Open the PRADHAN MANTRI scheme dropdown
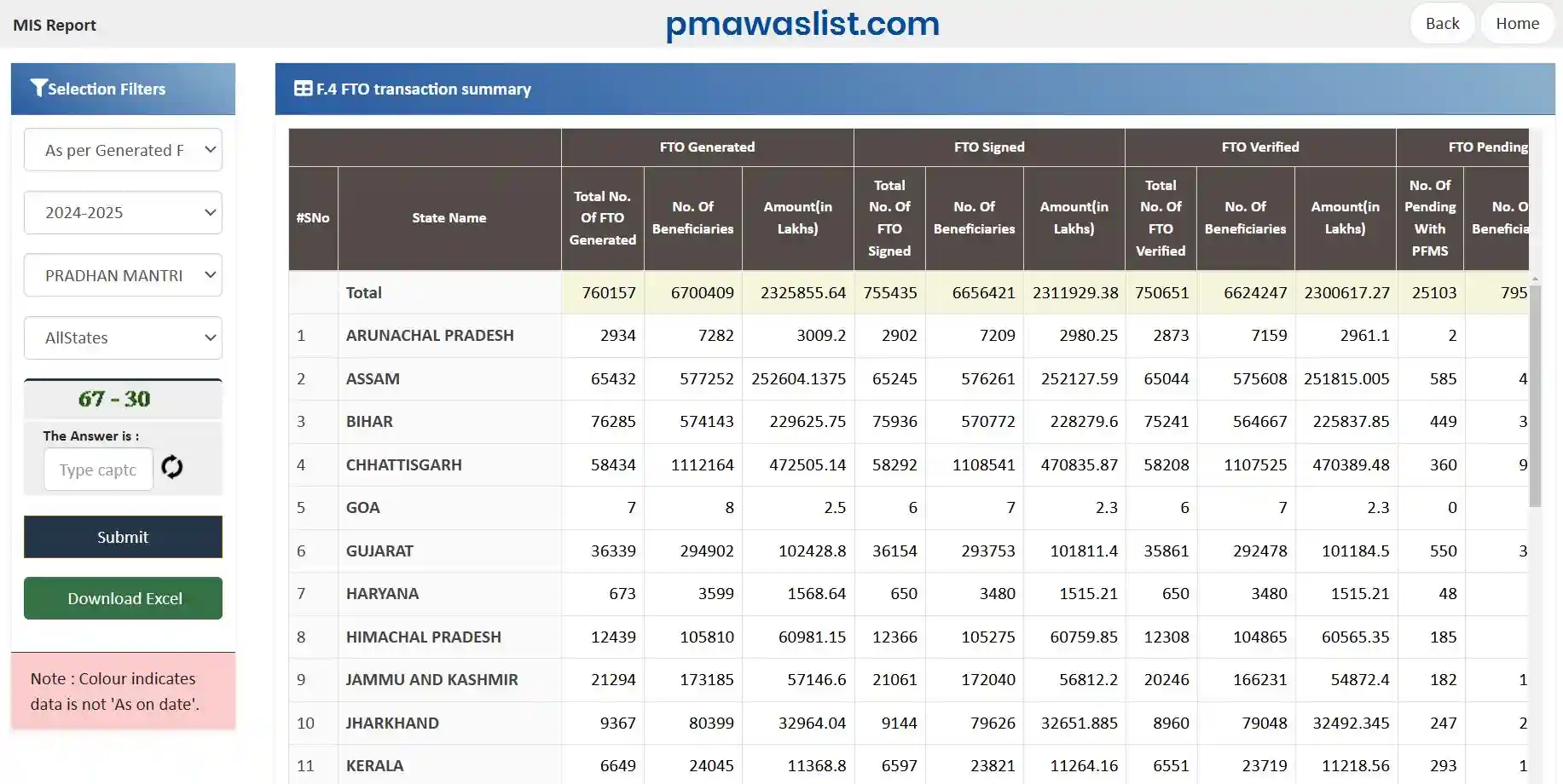The width and height of the screenshot is (1563, 784). 123,275
